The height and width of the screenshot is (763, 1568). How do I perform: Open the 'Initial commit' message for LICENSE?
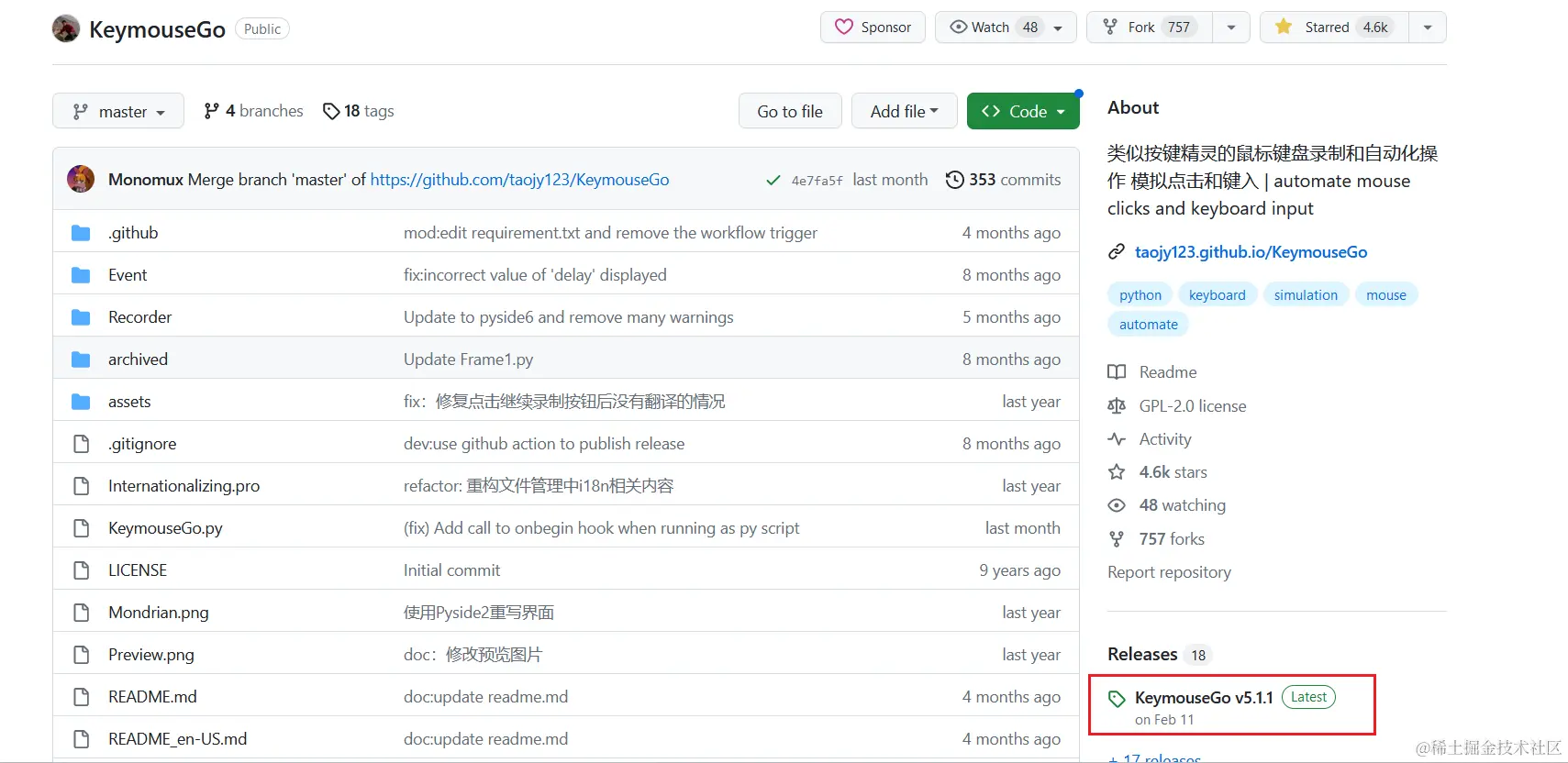click(451, 570)
